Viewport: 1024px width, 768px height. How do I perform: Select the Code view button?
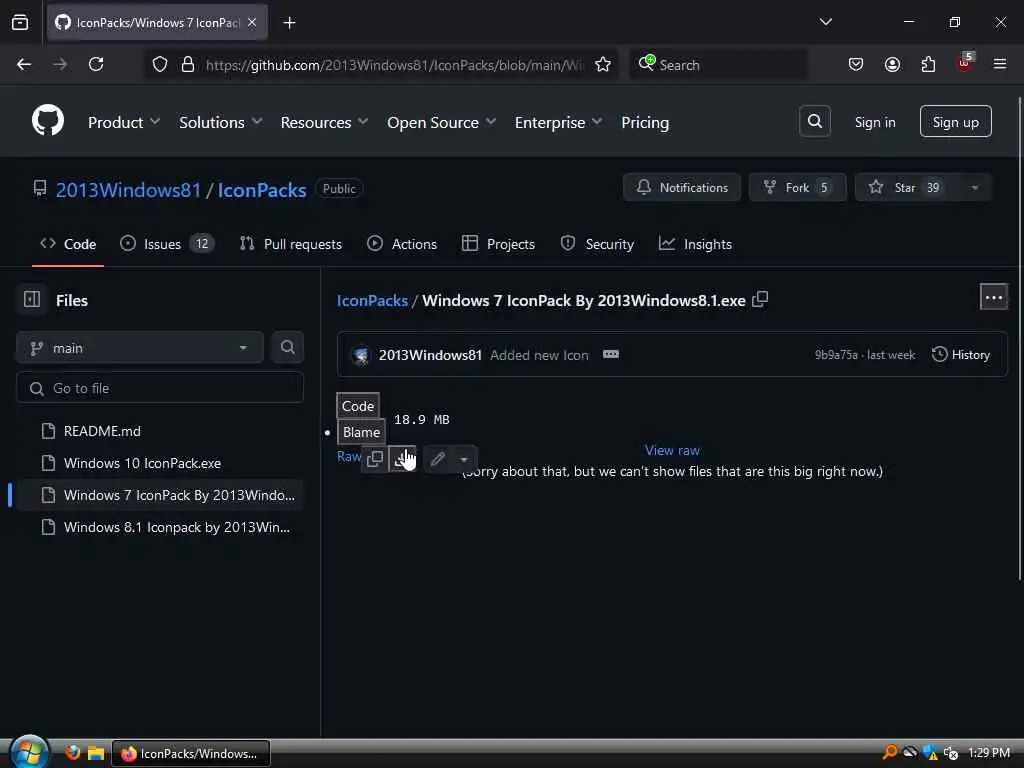[358, 406]
